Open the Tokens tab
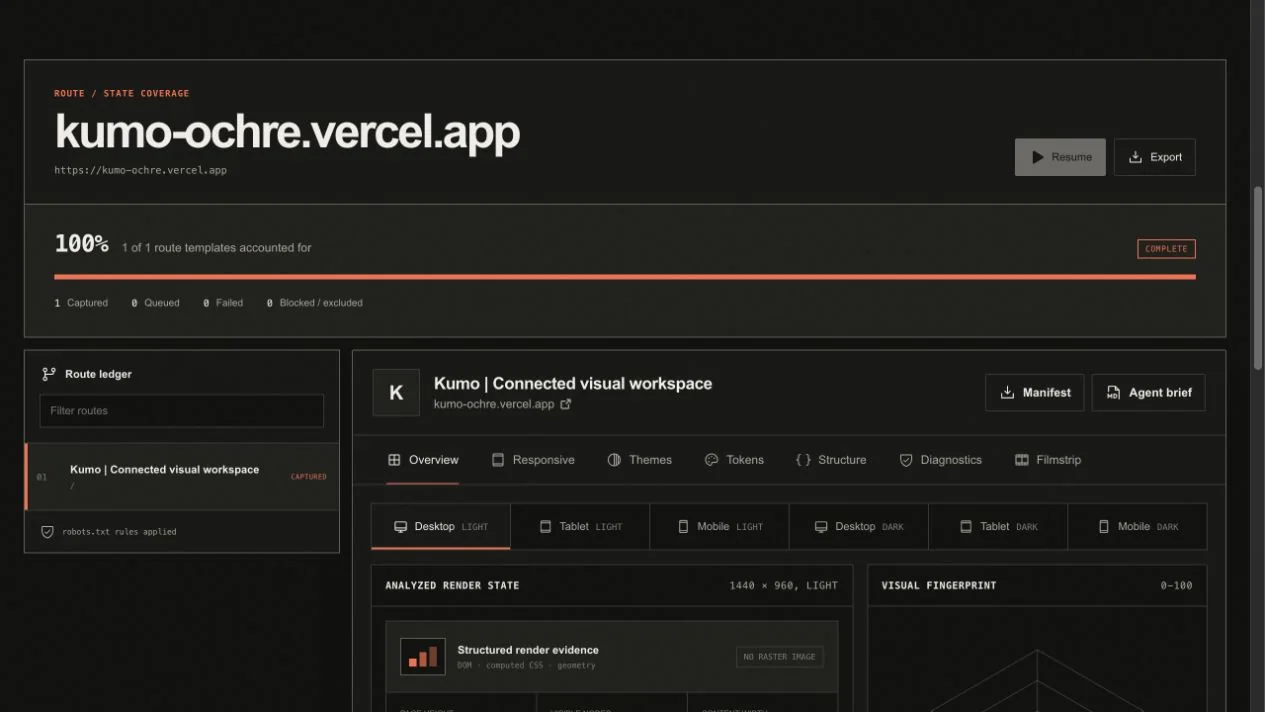The image size is (1265, 712). click(734, 460)
